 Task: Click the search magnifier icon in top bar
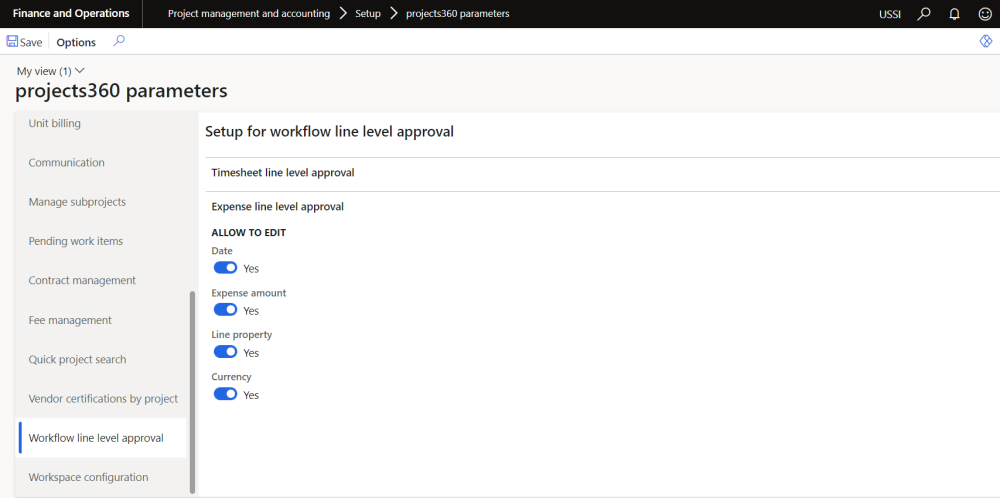coord(925,14)
